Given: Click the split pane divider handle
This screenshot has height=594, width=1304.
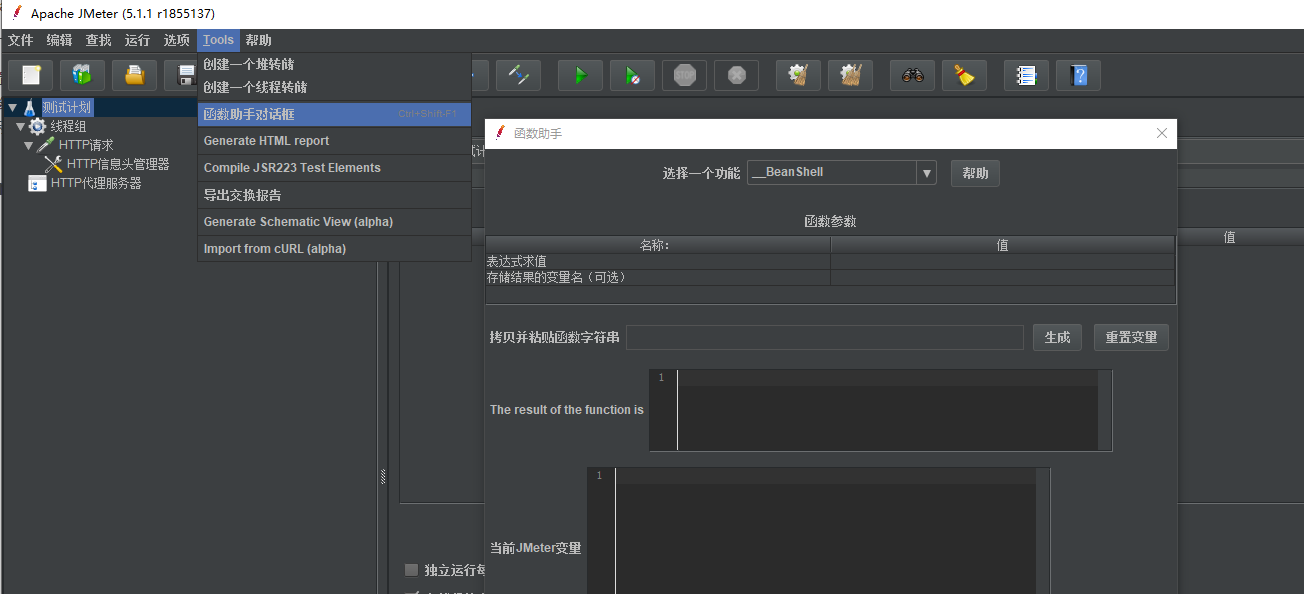Looking at the screenshot, I should [x=383, y=477].
